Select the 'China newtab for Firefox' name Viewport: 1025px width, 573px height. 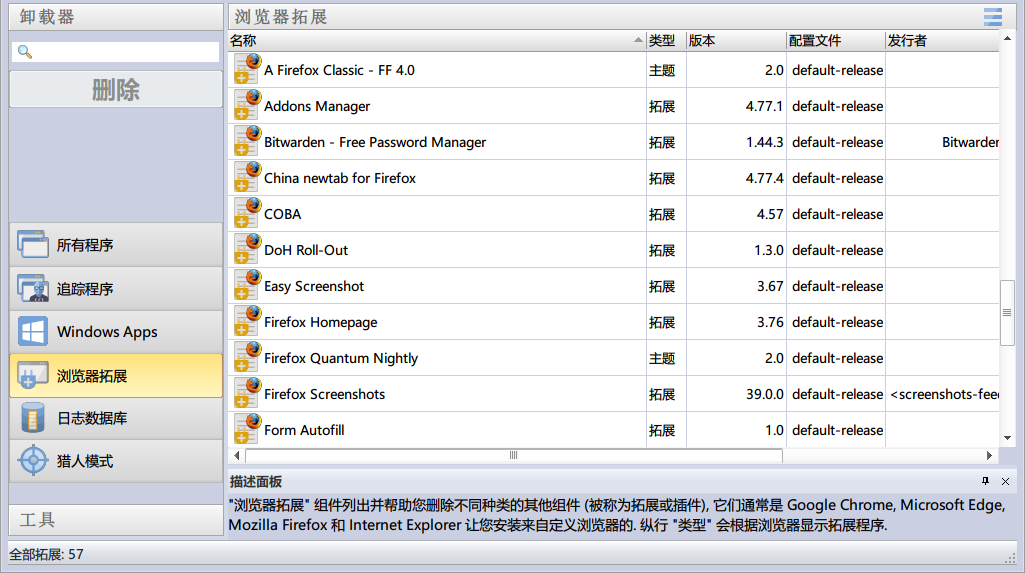[x=340, y=178]
